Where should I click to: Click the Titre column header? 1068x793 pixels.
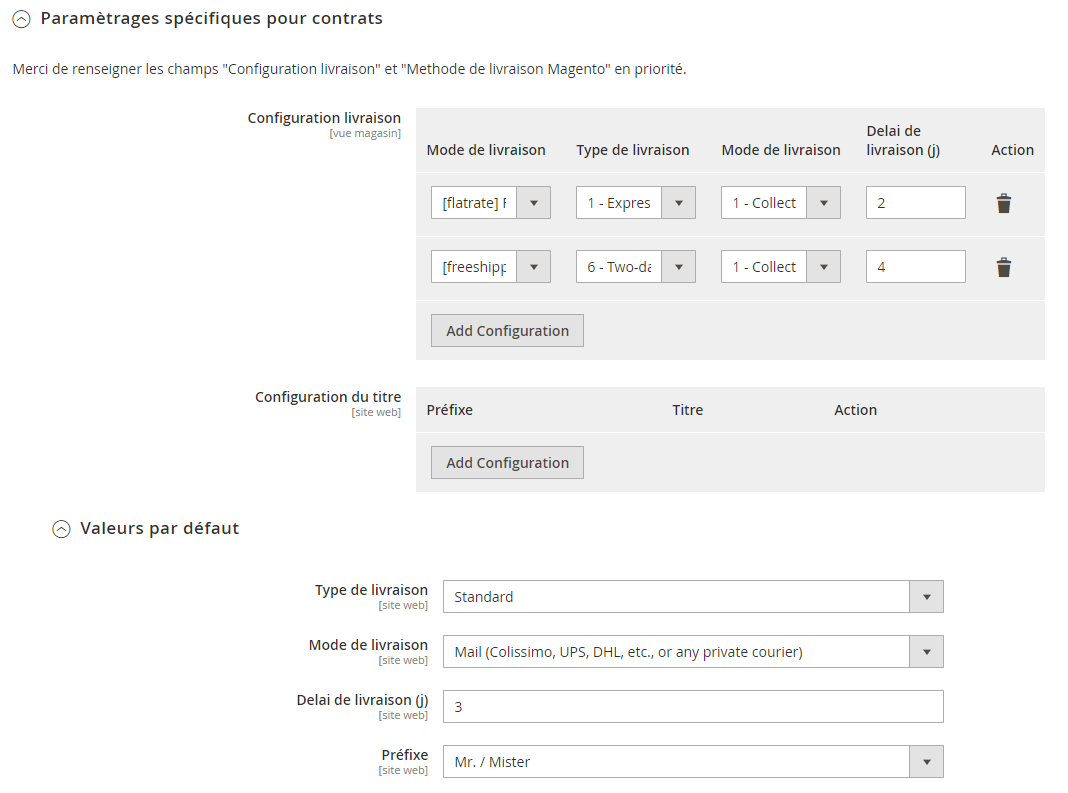tap(687, 410)
